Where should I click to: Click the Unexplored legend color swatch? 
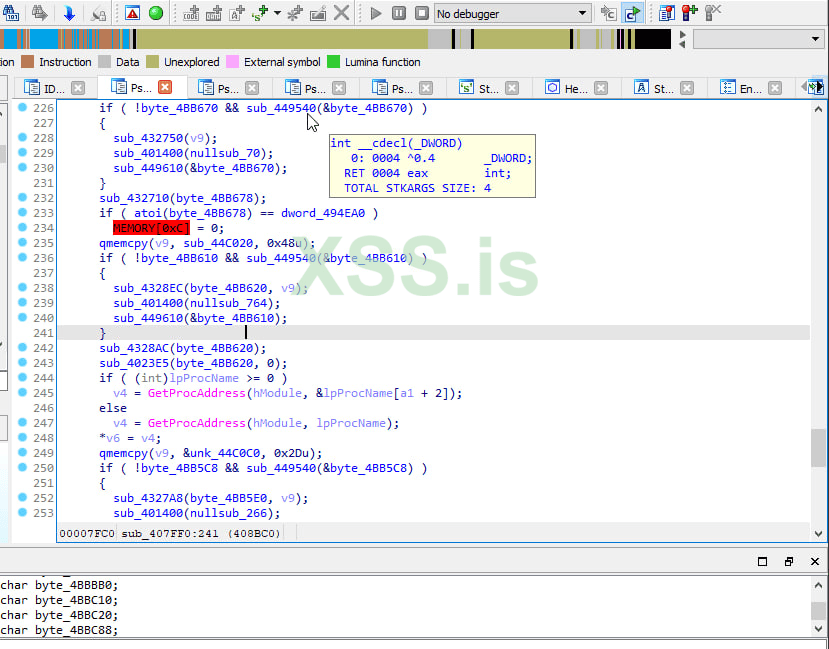click(152, 62)
